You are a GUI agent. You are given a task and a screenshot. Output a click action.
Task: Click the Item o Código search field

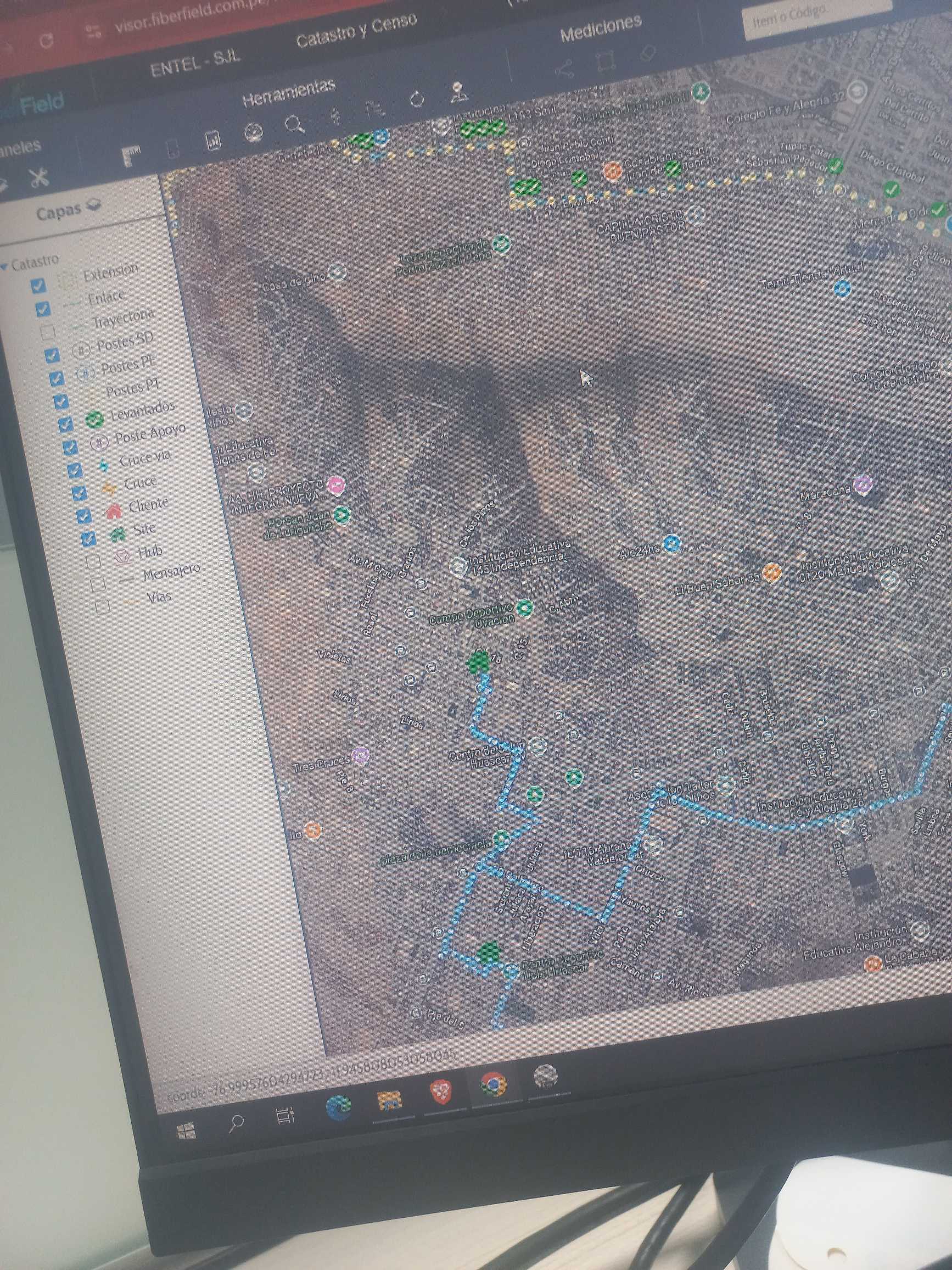click(x=817, y=15)
